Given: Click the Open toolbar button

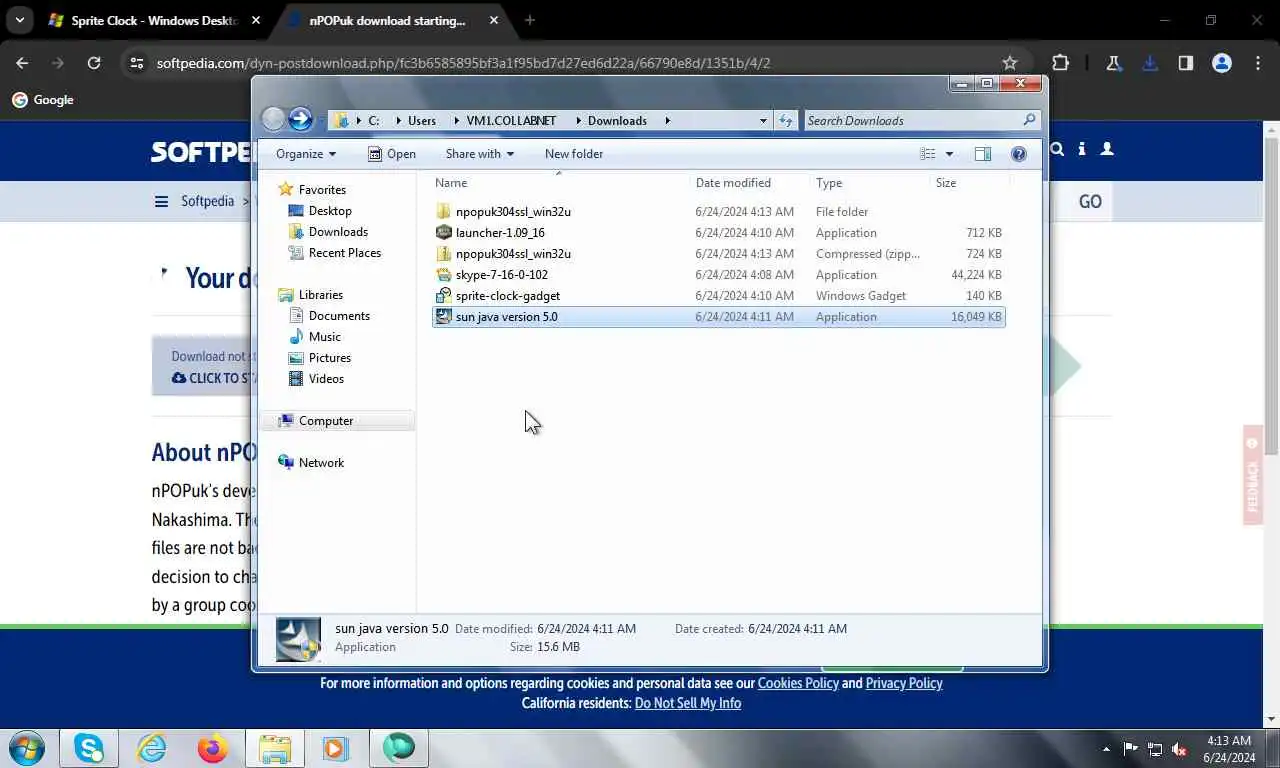Looking at the screenshot, I should 391,154.
